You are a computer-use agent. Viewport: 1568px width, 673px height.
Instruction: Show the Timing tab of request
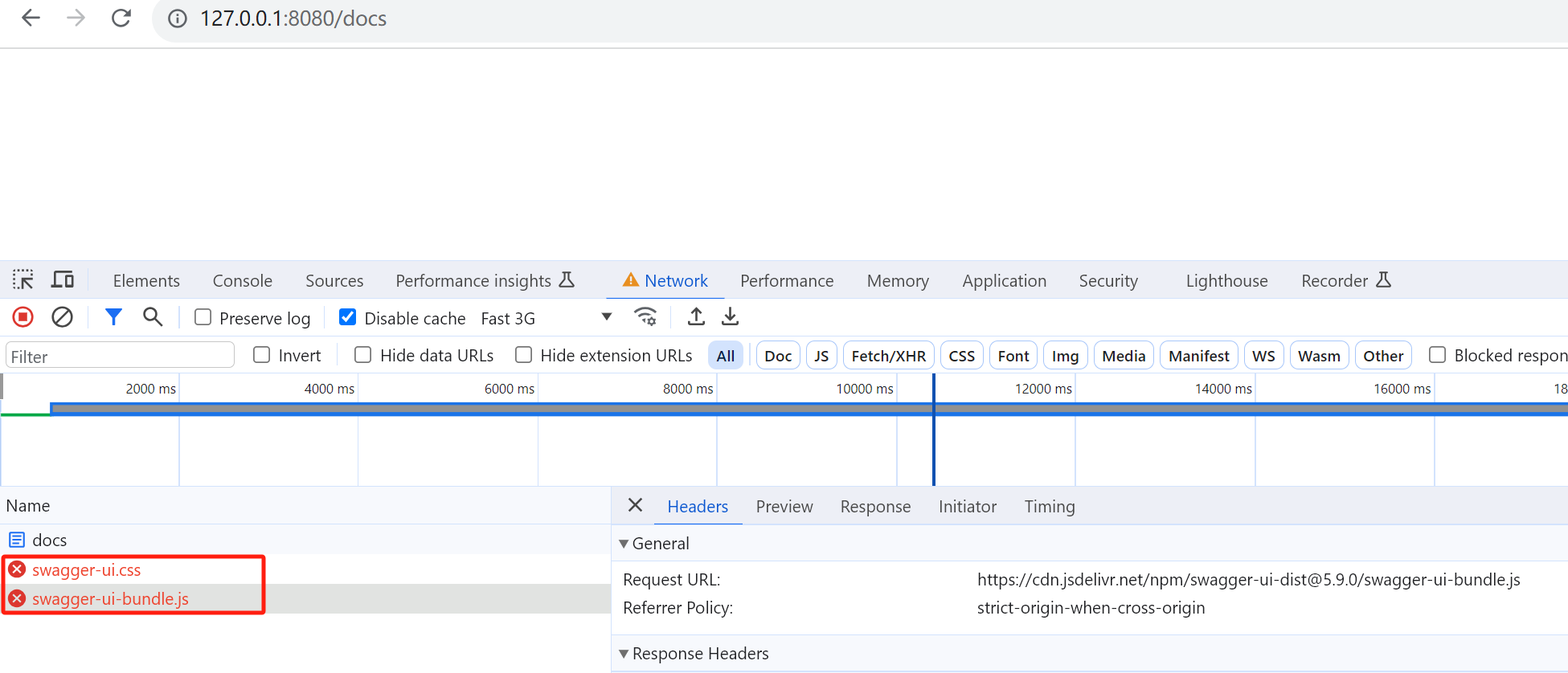tap(1050, 507)
